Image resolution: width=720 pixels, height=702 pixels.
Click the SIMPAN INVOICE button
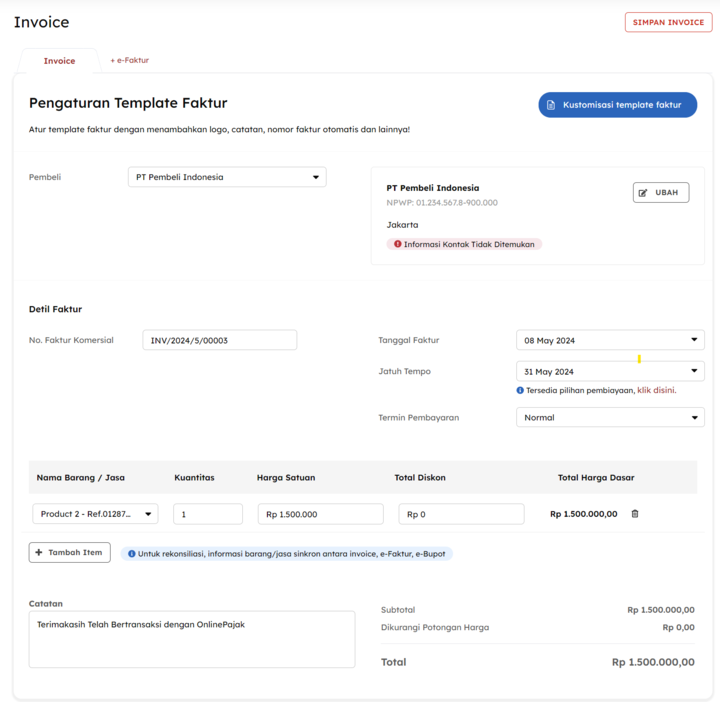point(668,22)
